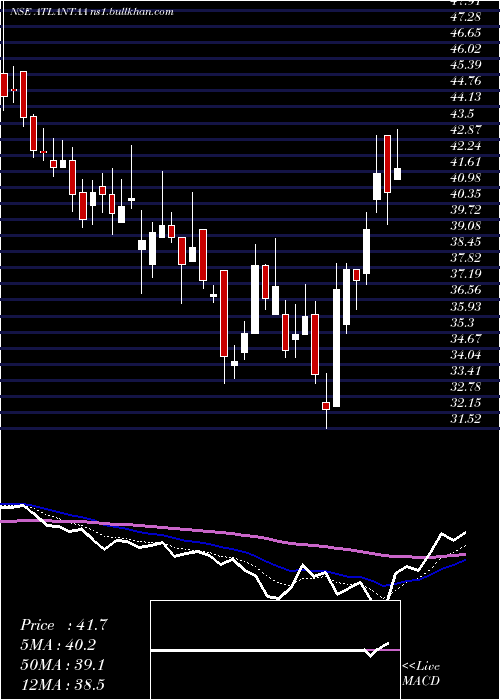Viewport: 500px width, 700px height.
Task: Click the 40.35 price axis label
Action: coord(466,194)
